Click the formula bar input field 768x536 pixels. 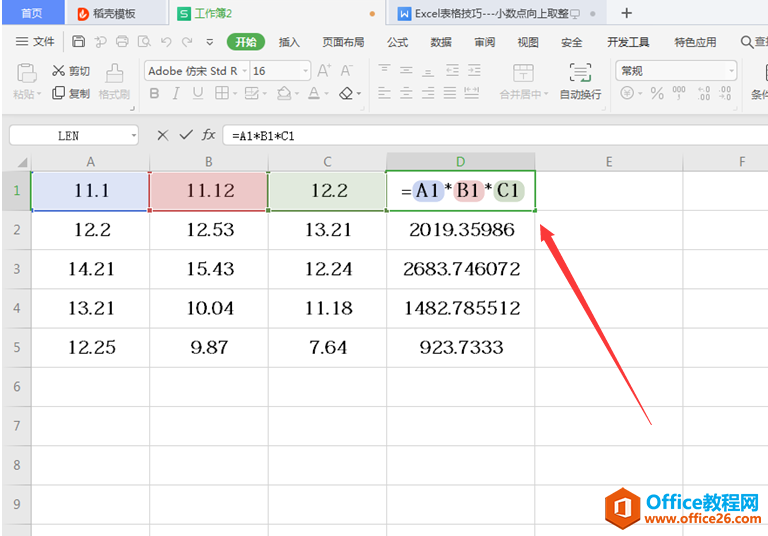click(495, 135)
